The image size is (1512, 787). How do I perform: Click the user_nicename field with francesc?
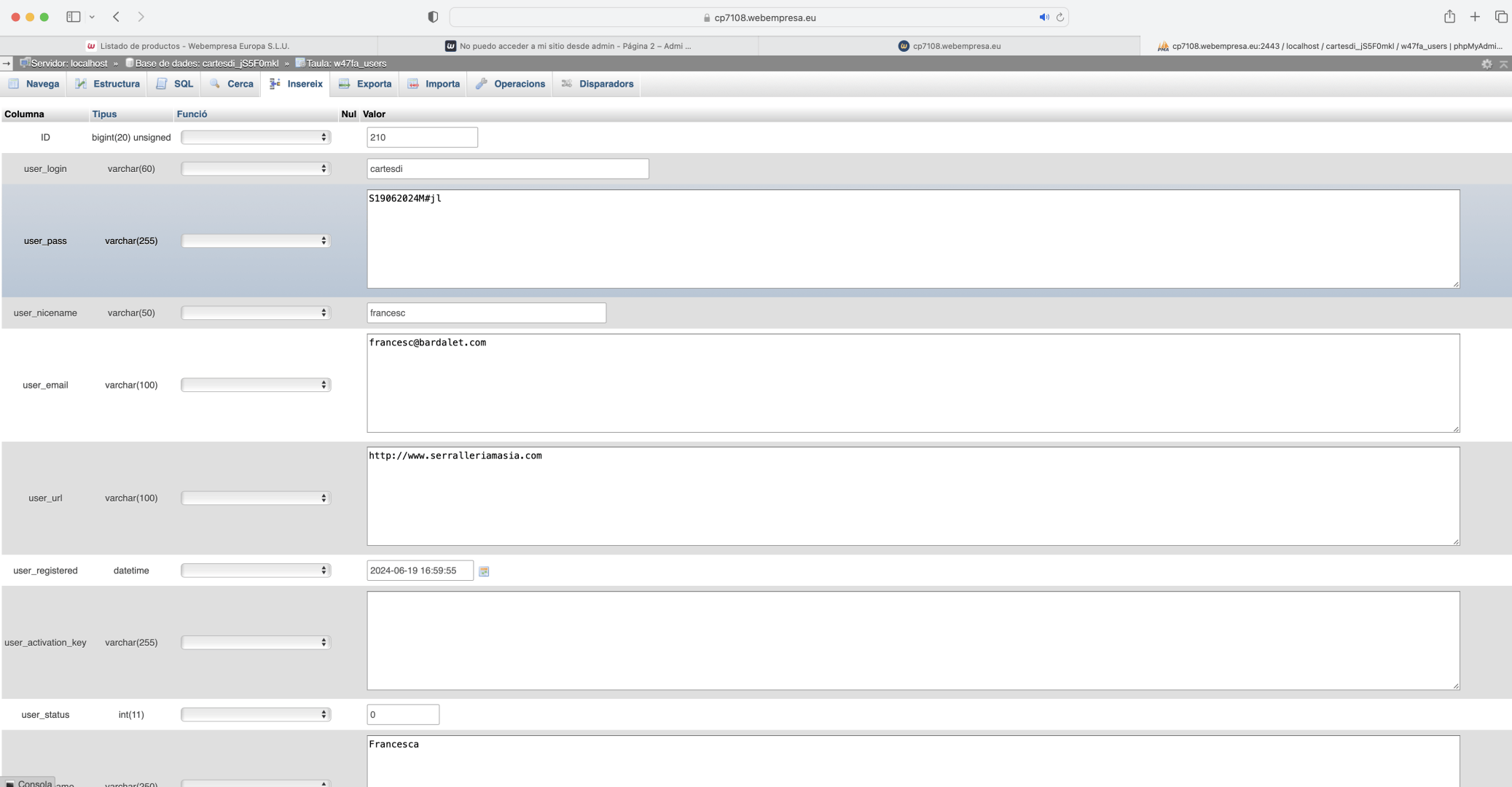486,313
